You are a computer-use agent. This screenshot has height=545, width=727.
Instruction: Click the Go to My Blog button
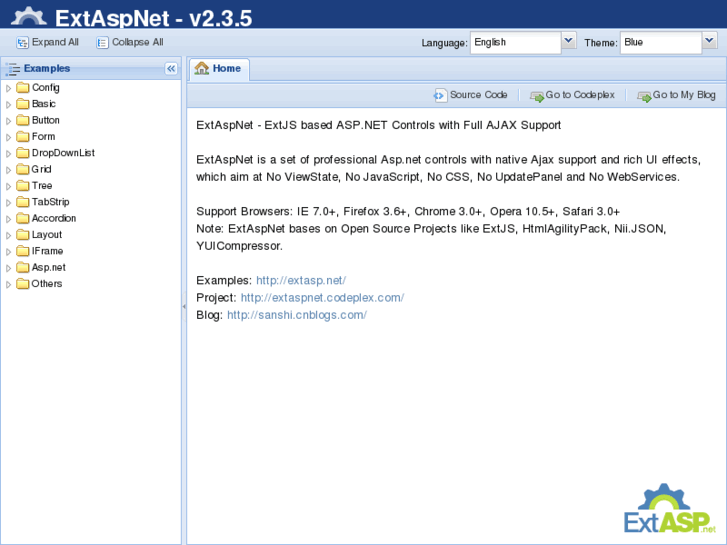(676, 95)
